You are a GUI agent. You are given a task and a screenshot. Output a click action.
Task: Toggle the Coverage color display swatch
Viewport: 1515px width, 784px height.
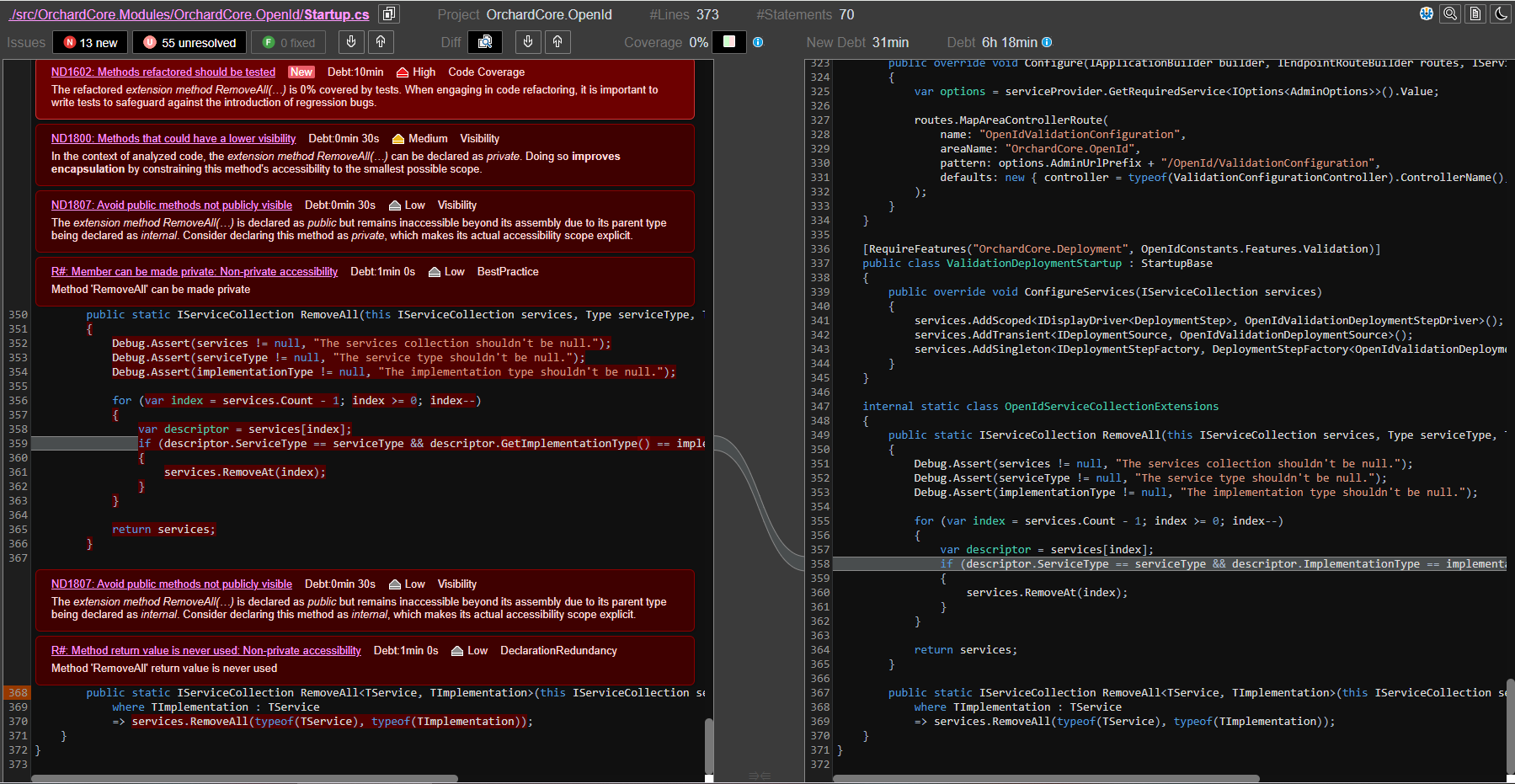point(729,42)
